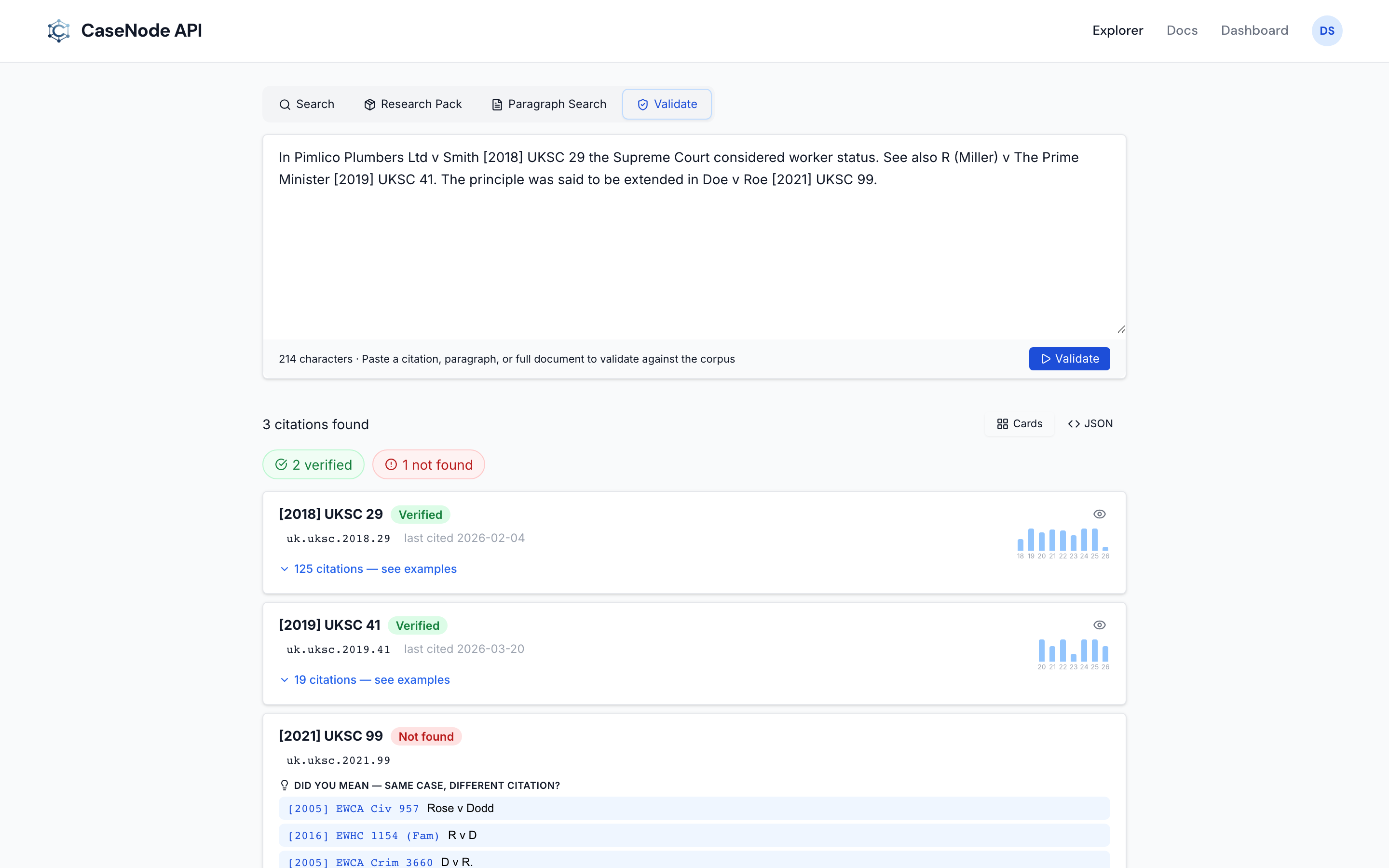
Task: Click last cited 2026-03-20 text
Action: 464,649
